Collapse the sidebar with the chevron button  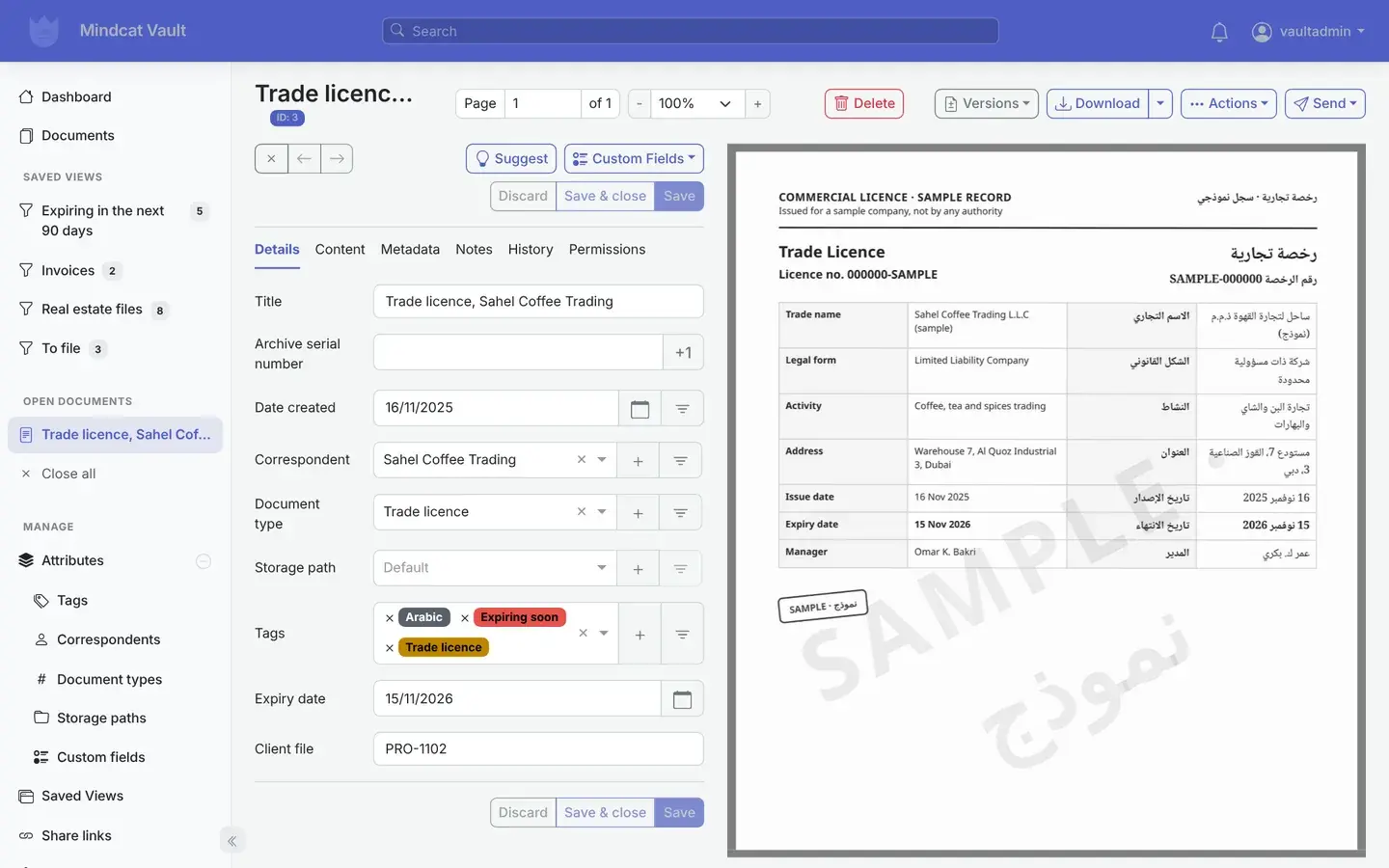(x=231, y=841)
